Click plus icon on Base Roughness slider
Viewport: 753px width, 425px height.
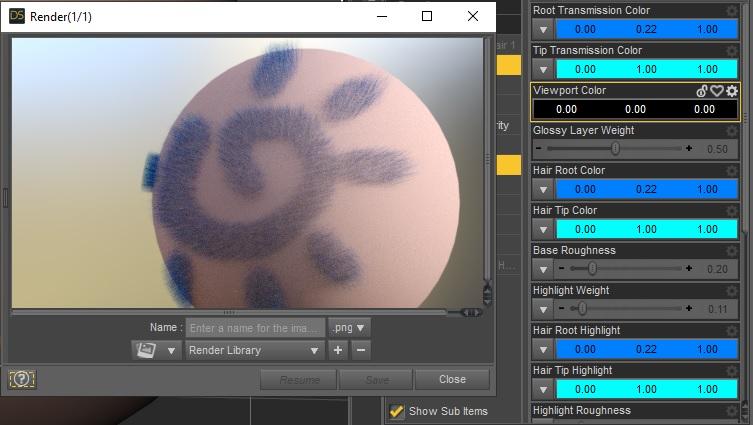(x=689, y=268)
